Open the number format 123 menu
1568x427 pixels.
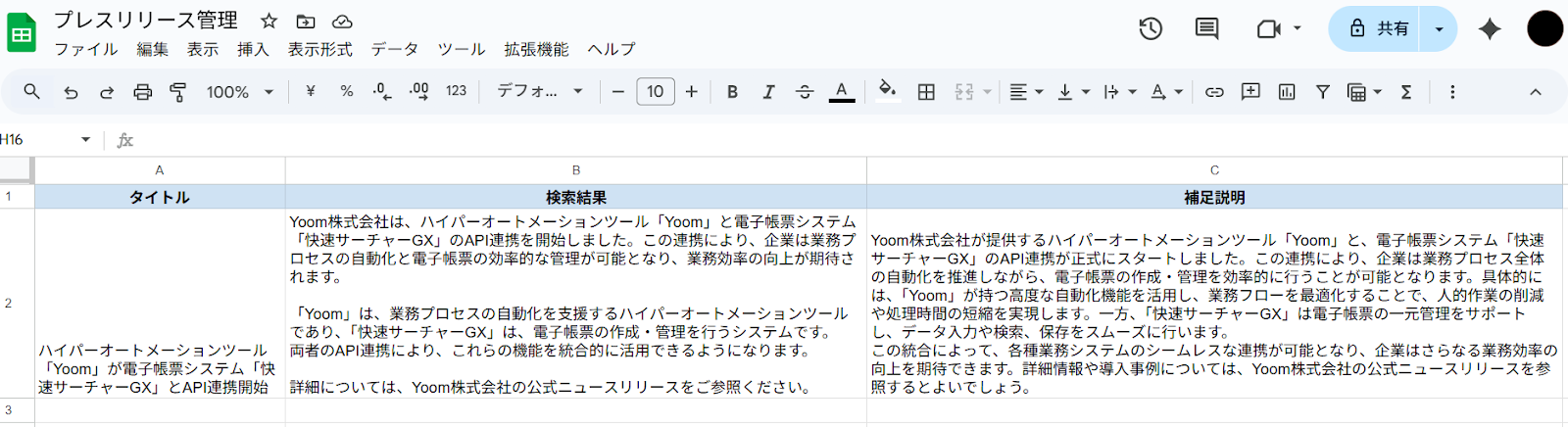[x=456, y=90]
